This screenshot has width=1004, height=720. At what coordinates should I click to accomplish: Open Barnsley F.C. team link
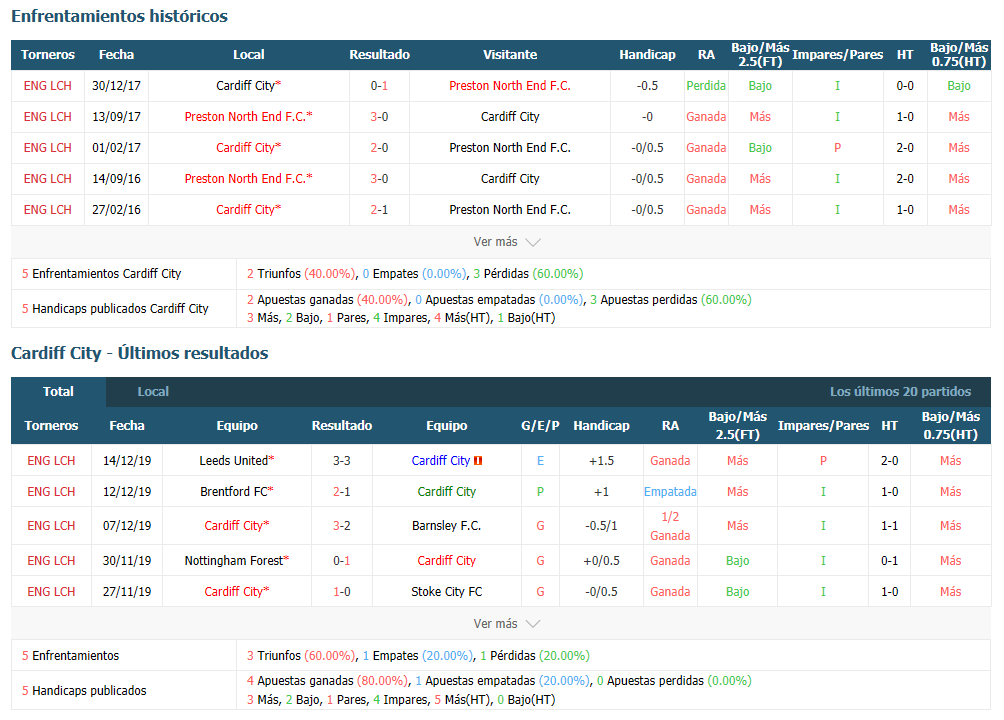pyautogui.click(x=446, y=526)
